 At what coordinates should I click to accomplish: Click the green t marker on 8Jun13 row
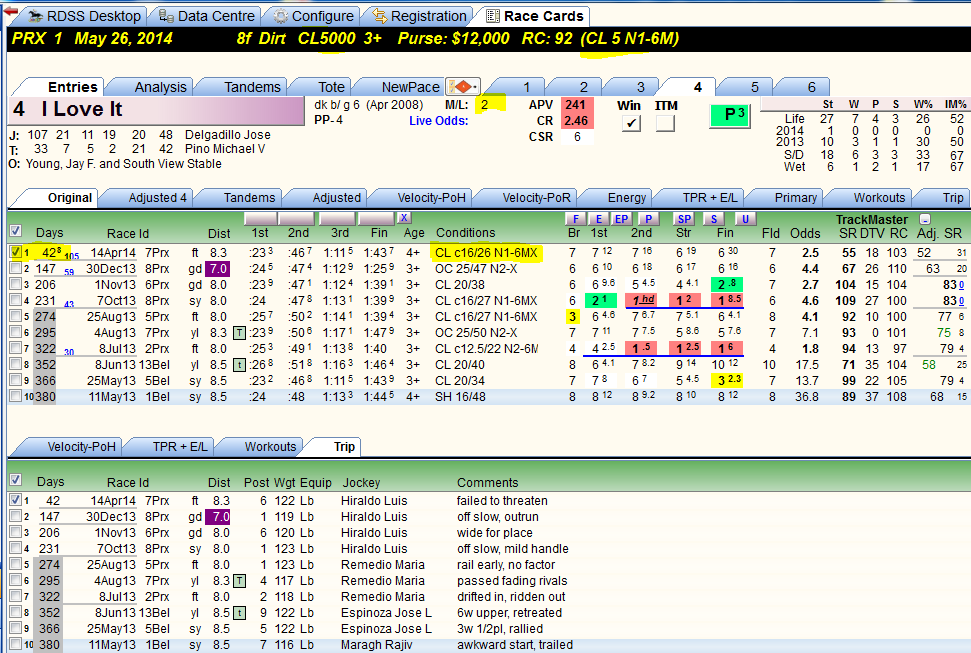(239, 365)
